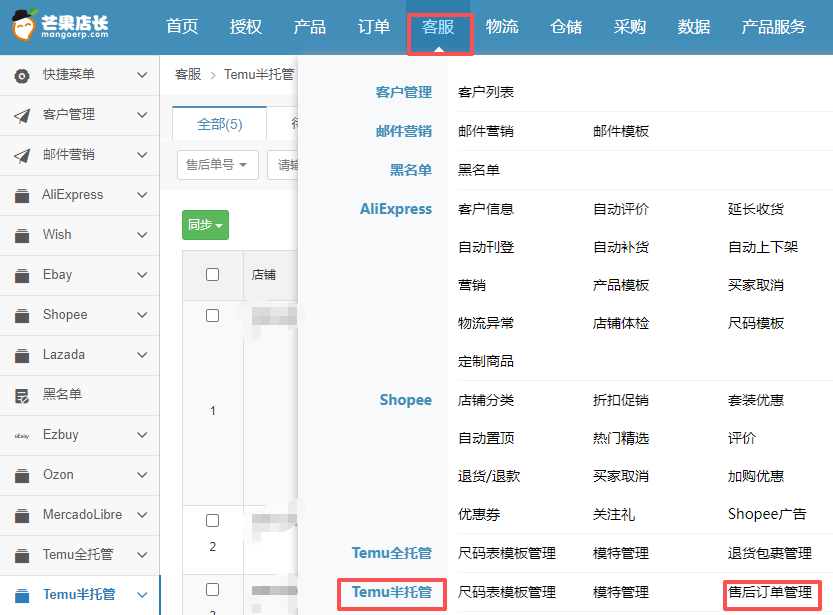Check the second row checkbox
833x615 pixels.
point(212,521)
